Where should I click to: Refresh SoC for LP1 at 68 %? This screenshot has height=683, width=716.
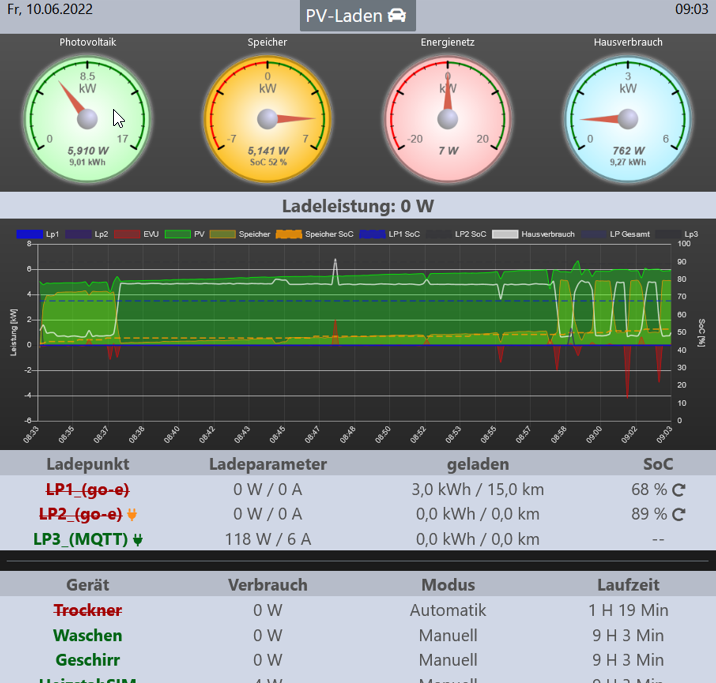[x=678, y=490]
